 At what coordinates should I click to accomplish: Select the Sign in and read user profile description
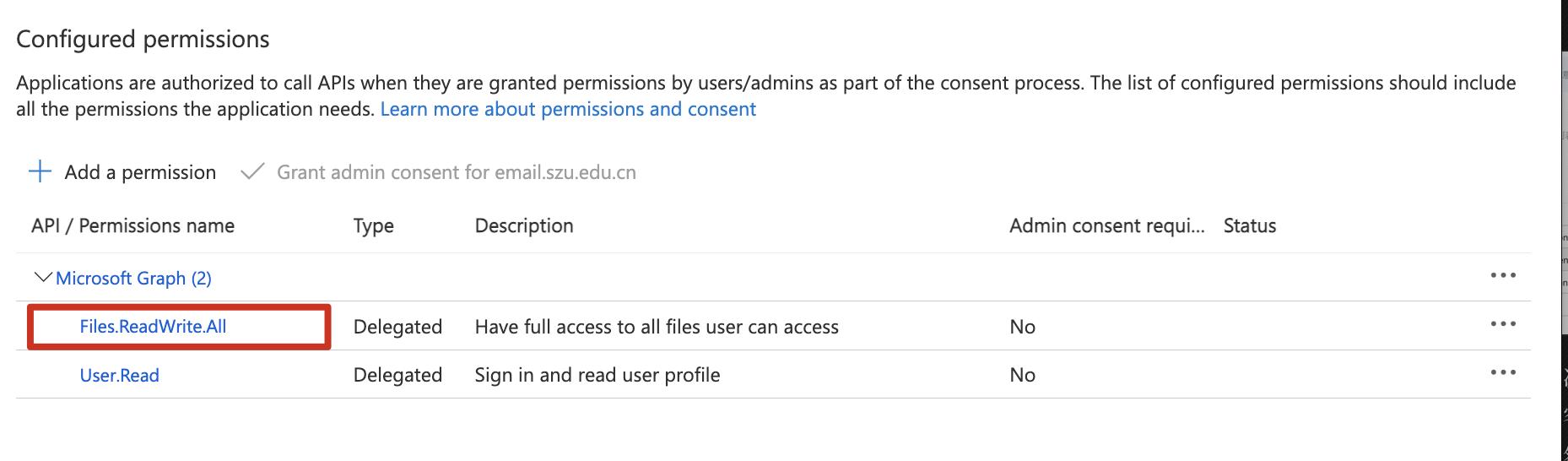(x=597, y=375)
